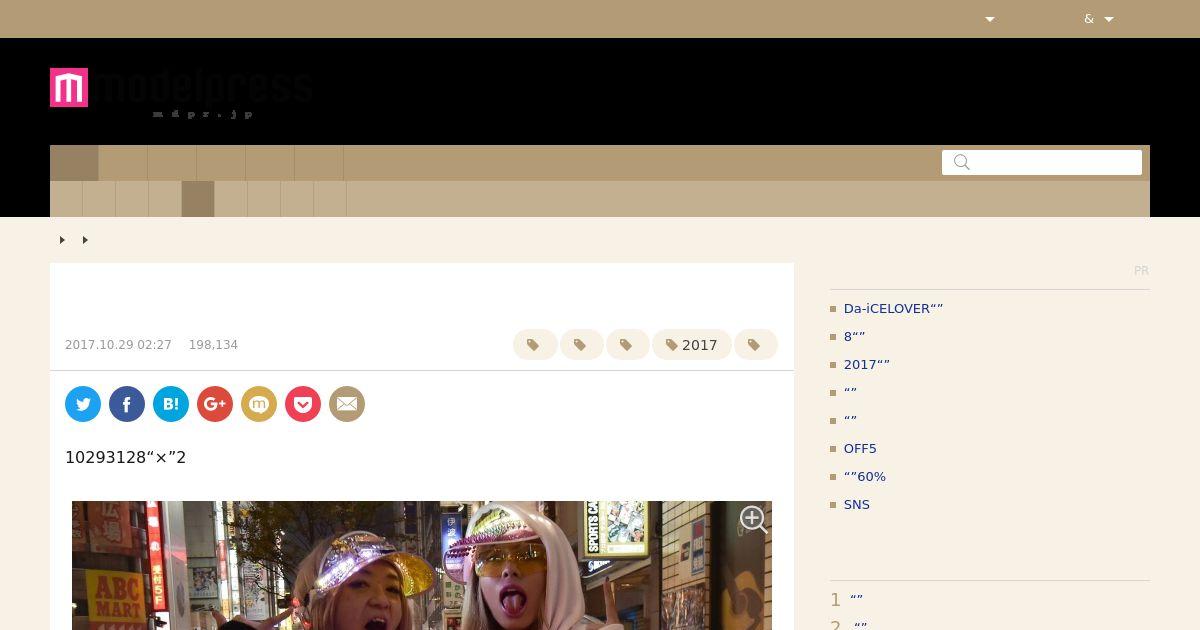The width and height of the screenshot is (1200, 630).
Task: Open the 2017 tag pill
Action: pyautogui.click(x=692, y=345)
